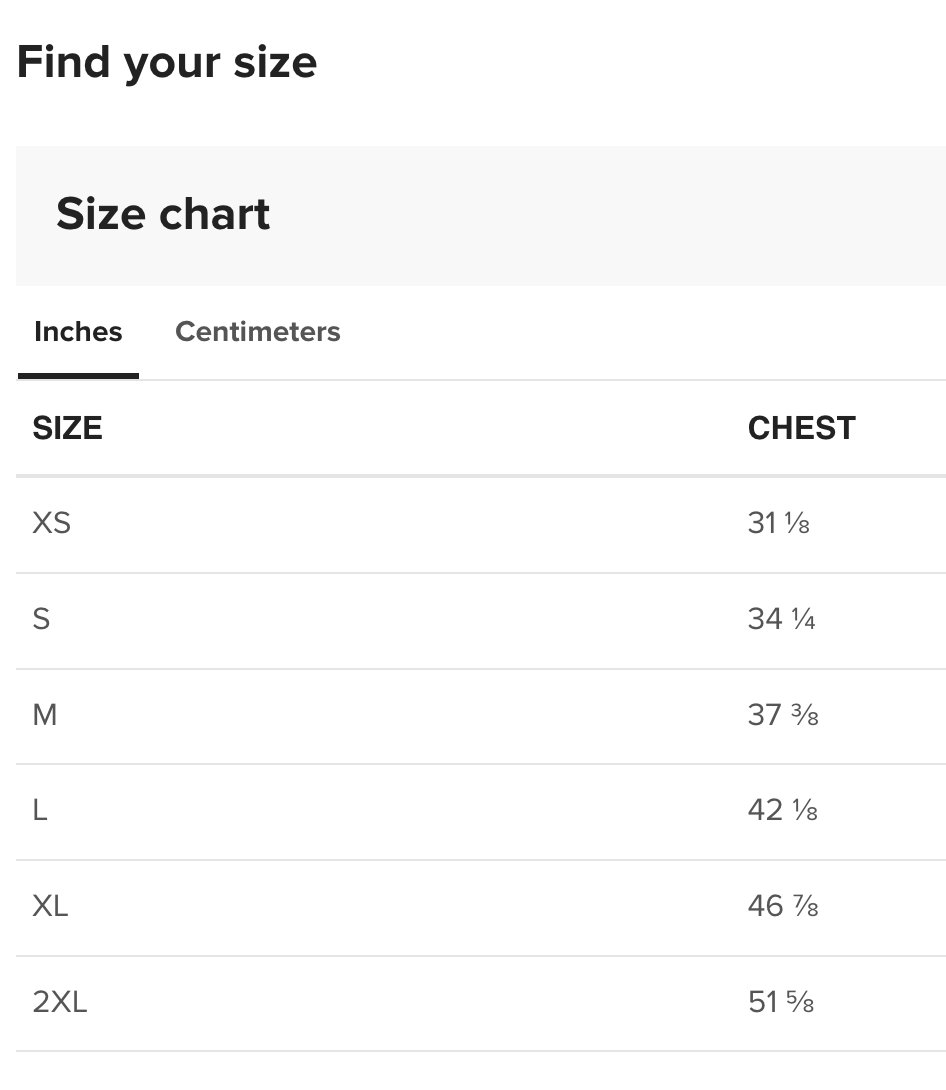Select the S size label
The image size is (946, 1090).
pos(41,619)
